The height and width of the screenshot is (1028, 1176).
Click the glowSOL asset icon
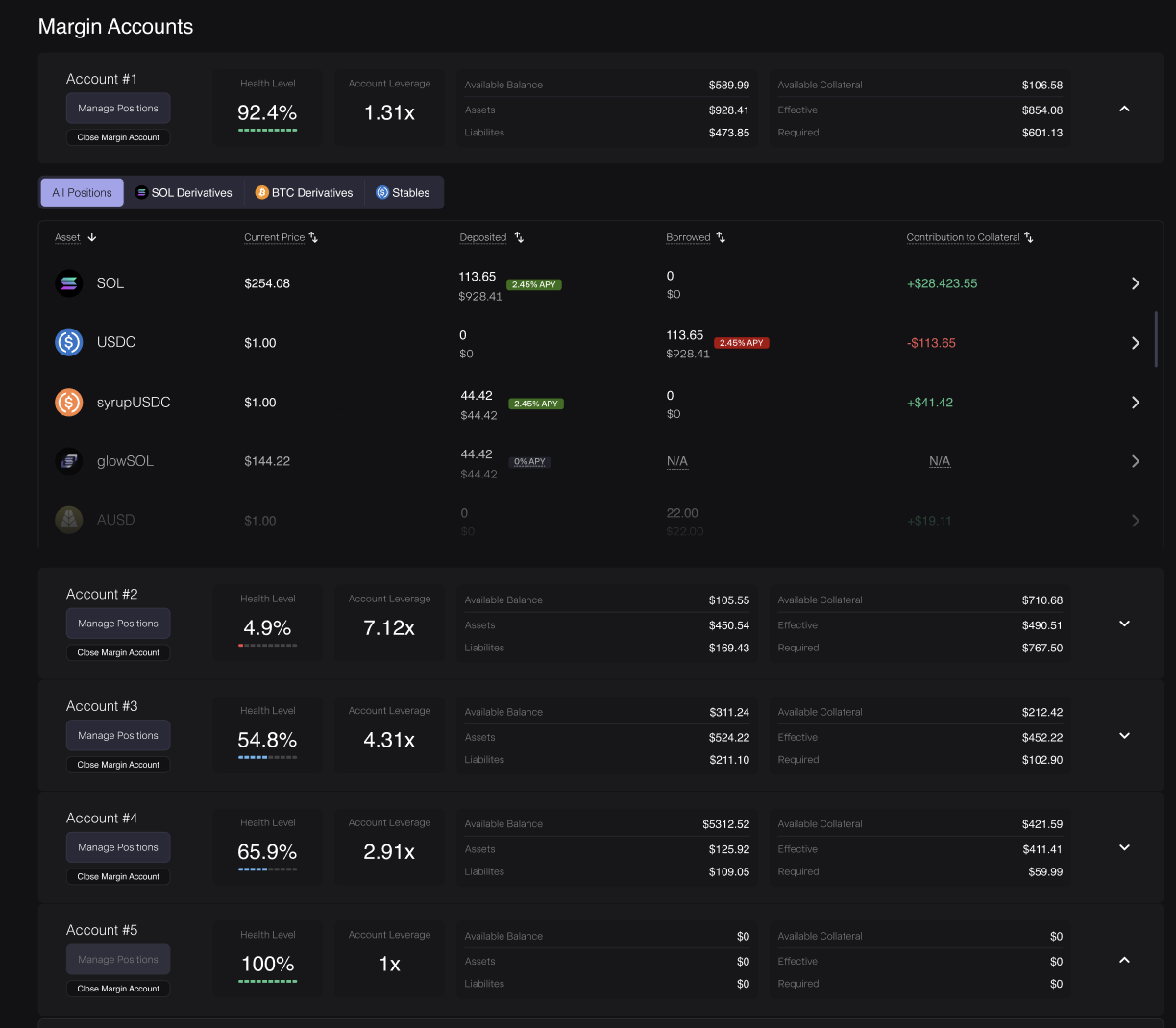69,461
